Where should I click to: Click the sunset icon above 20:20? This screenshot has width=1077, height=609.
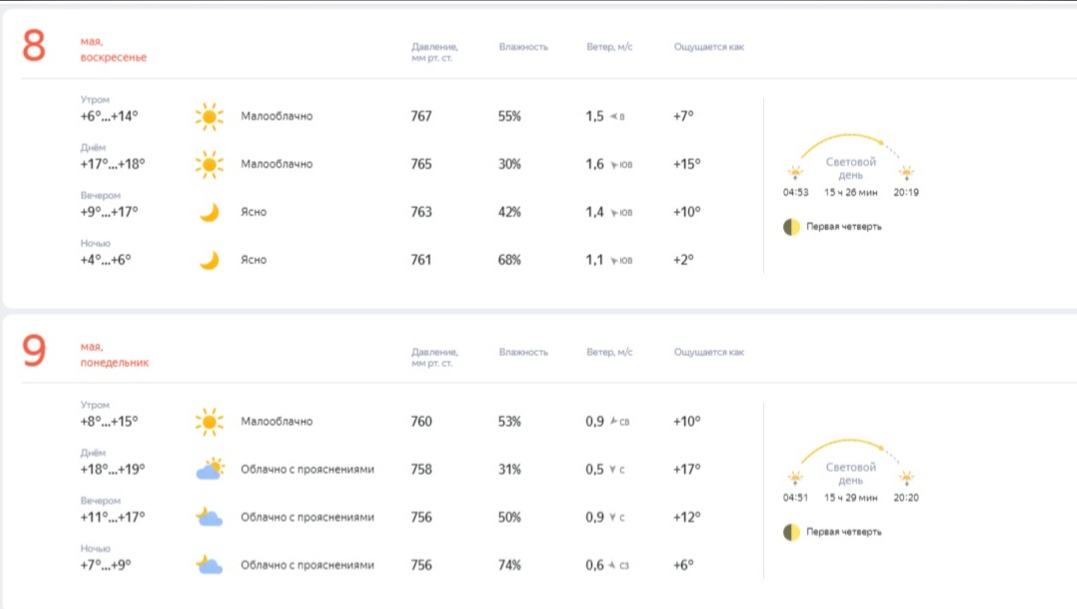(x=906, y=478)
